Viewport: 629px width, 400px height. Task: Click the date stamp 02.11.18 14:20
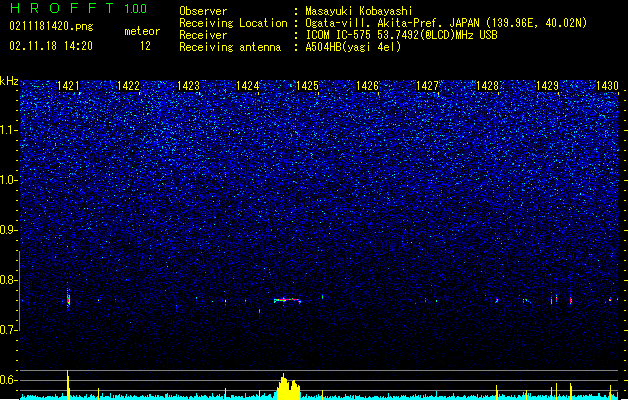point(51,46)
